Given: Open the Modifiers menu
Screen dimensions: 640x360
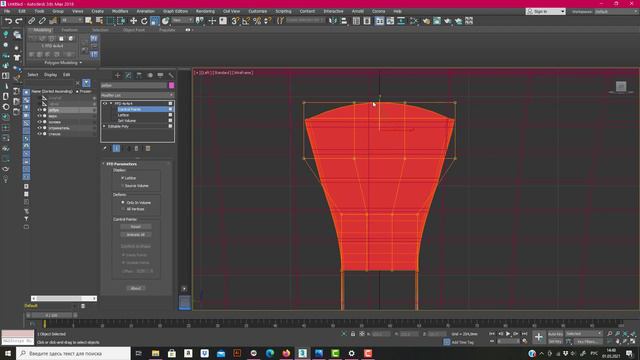Looking at the screenshot, I should pyautogui.click(x=120, y=11).
